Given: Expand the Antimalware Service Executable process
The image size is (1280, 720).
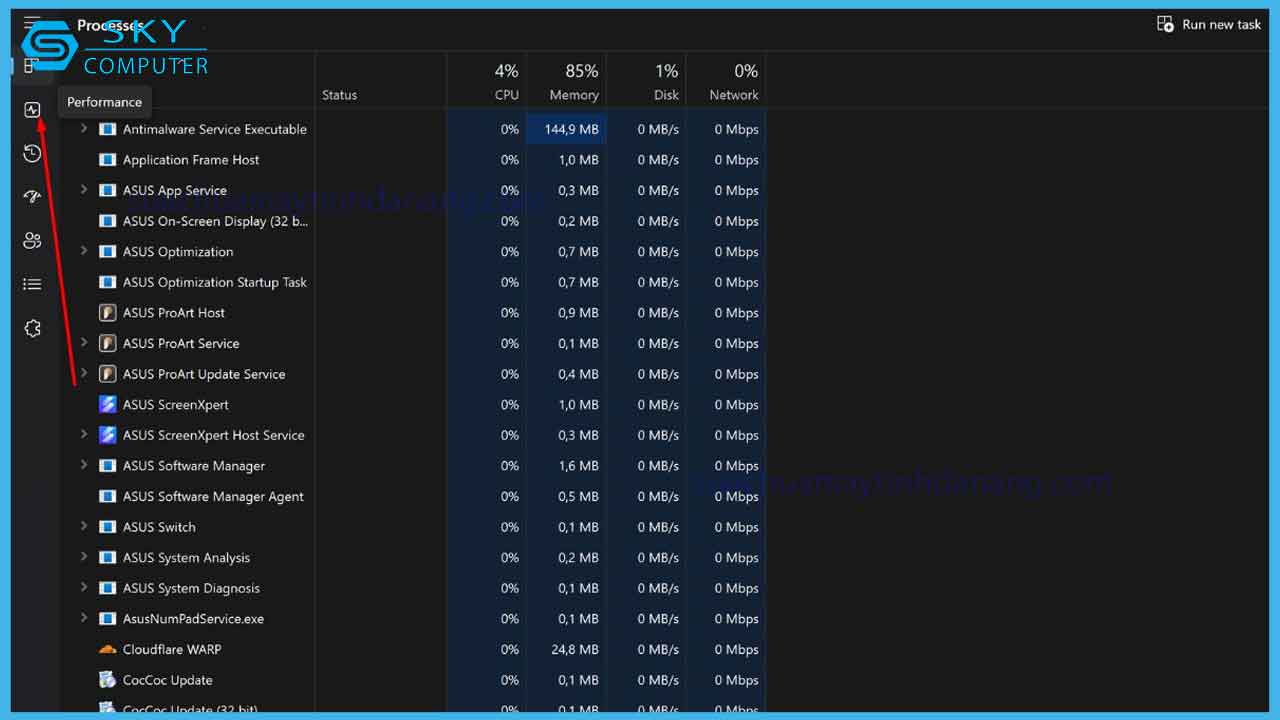Looking at the screenshot, I should tap(84, 129).
